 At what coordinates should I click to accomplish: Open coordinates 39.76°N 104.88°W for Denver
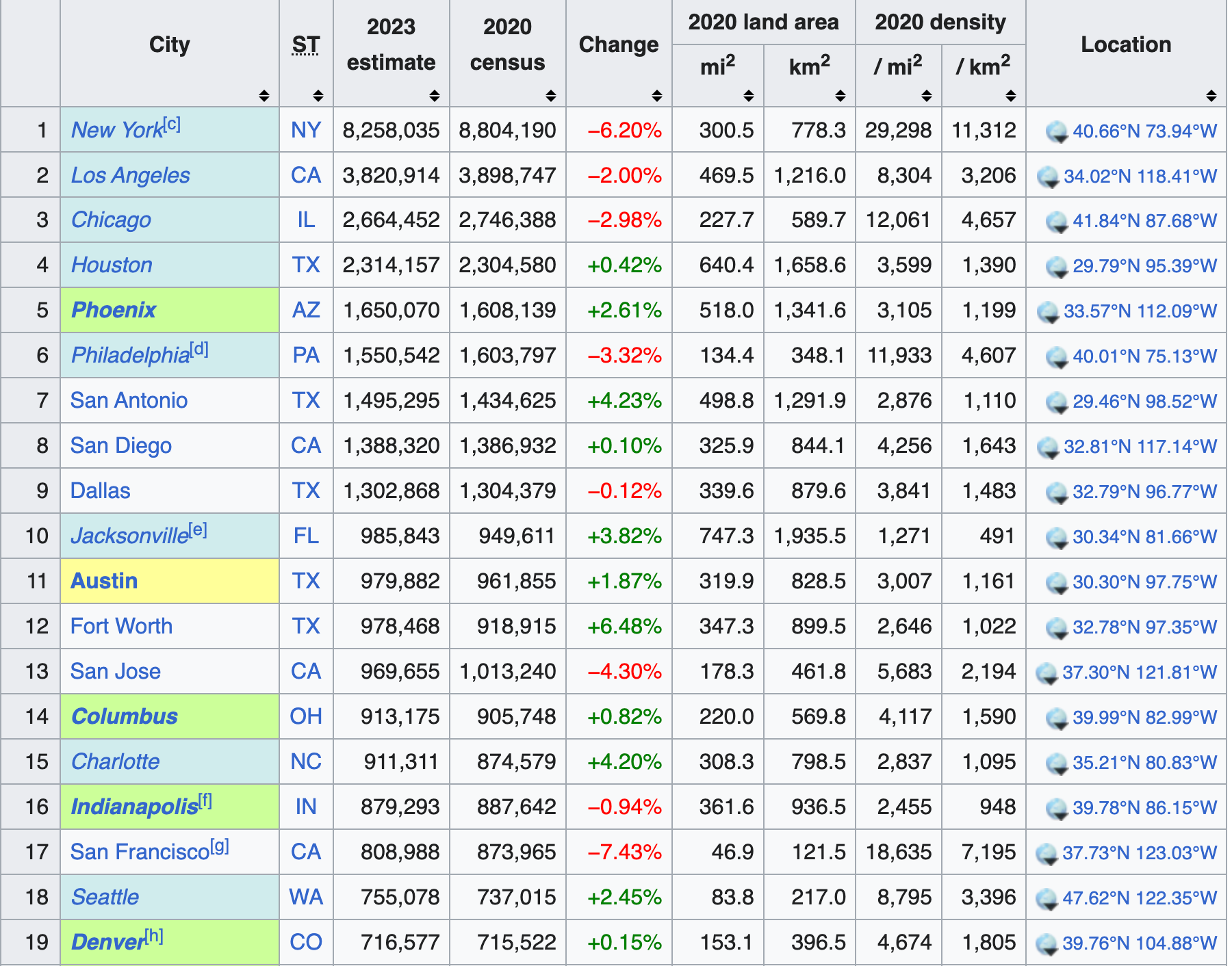[1140, 943]
